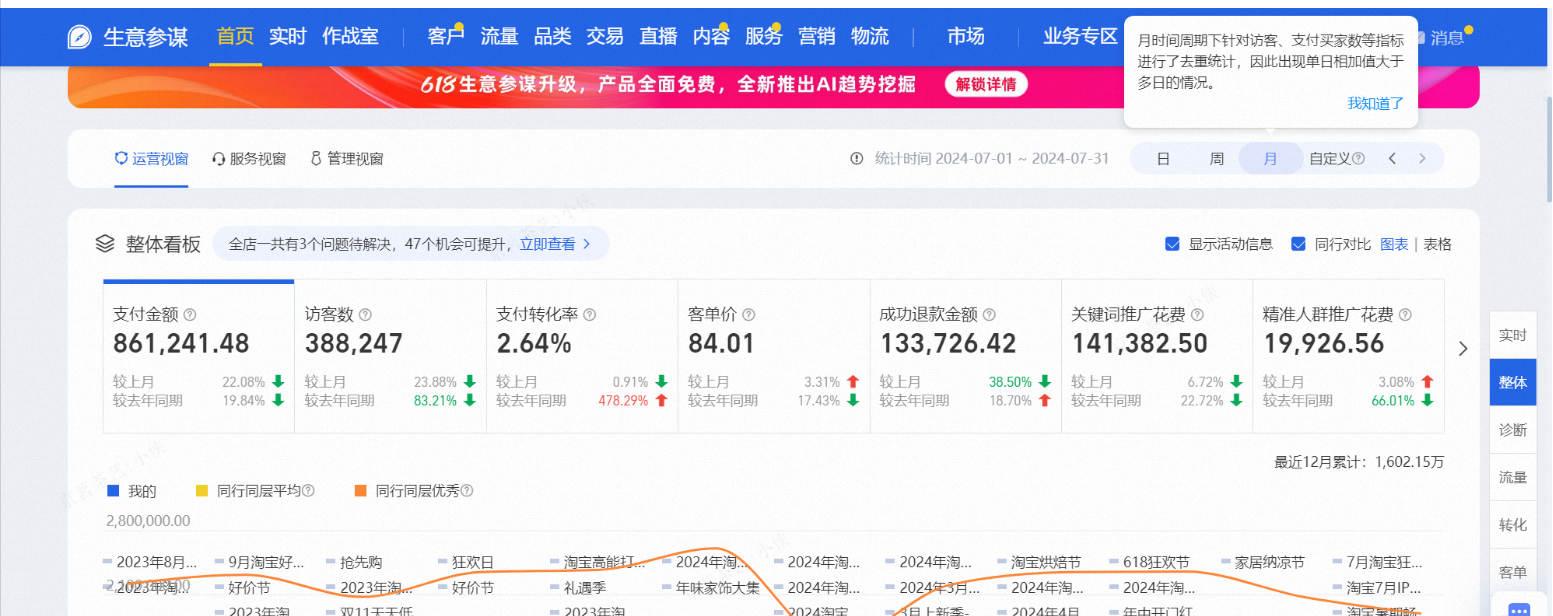Select the 客单价 metric card

[x=774, y=357]
